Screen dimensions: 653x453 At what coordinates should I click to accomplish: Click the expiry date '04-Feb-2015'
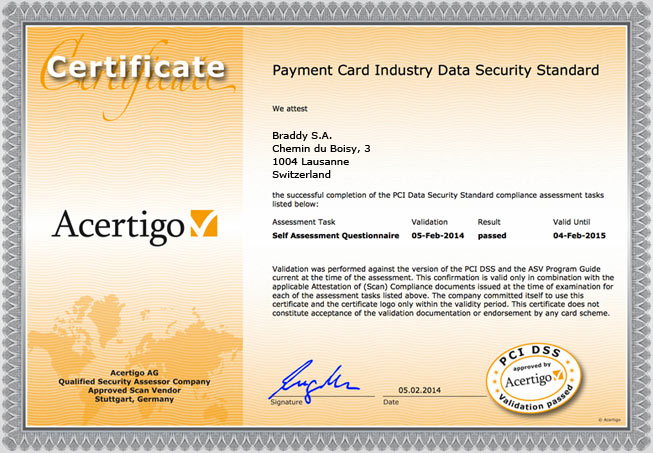pyautogui.click(x=579, y=236)
